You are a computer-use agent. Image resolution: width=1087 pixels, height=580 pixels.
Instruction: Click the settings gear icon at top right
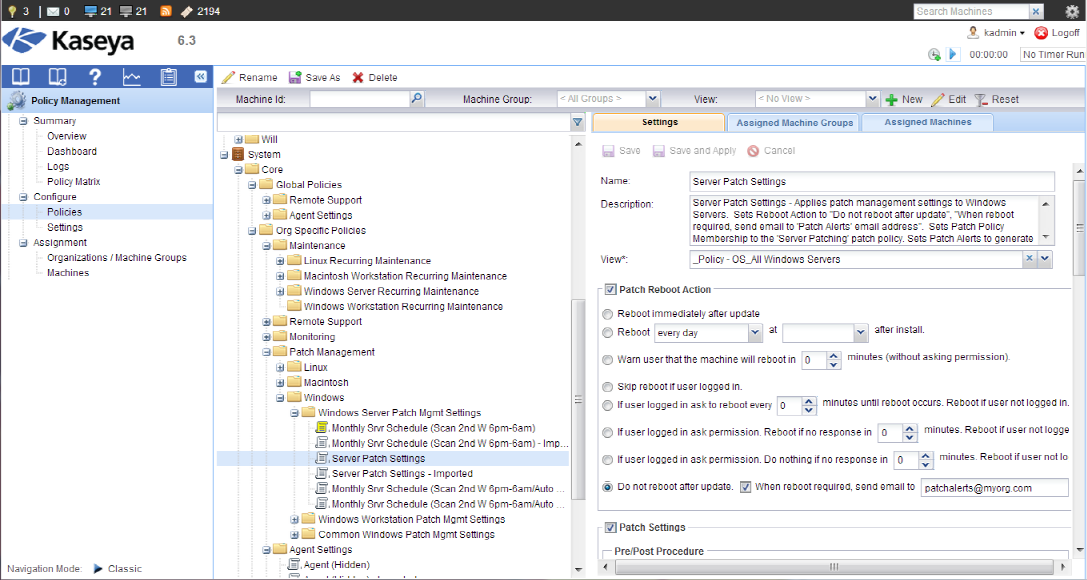[1072, 11]
